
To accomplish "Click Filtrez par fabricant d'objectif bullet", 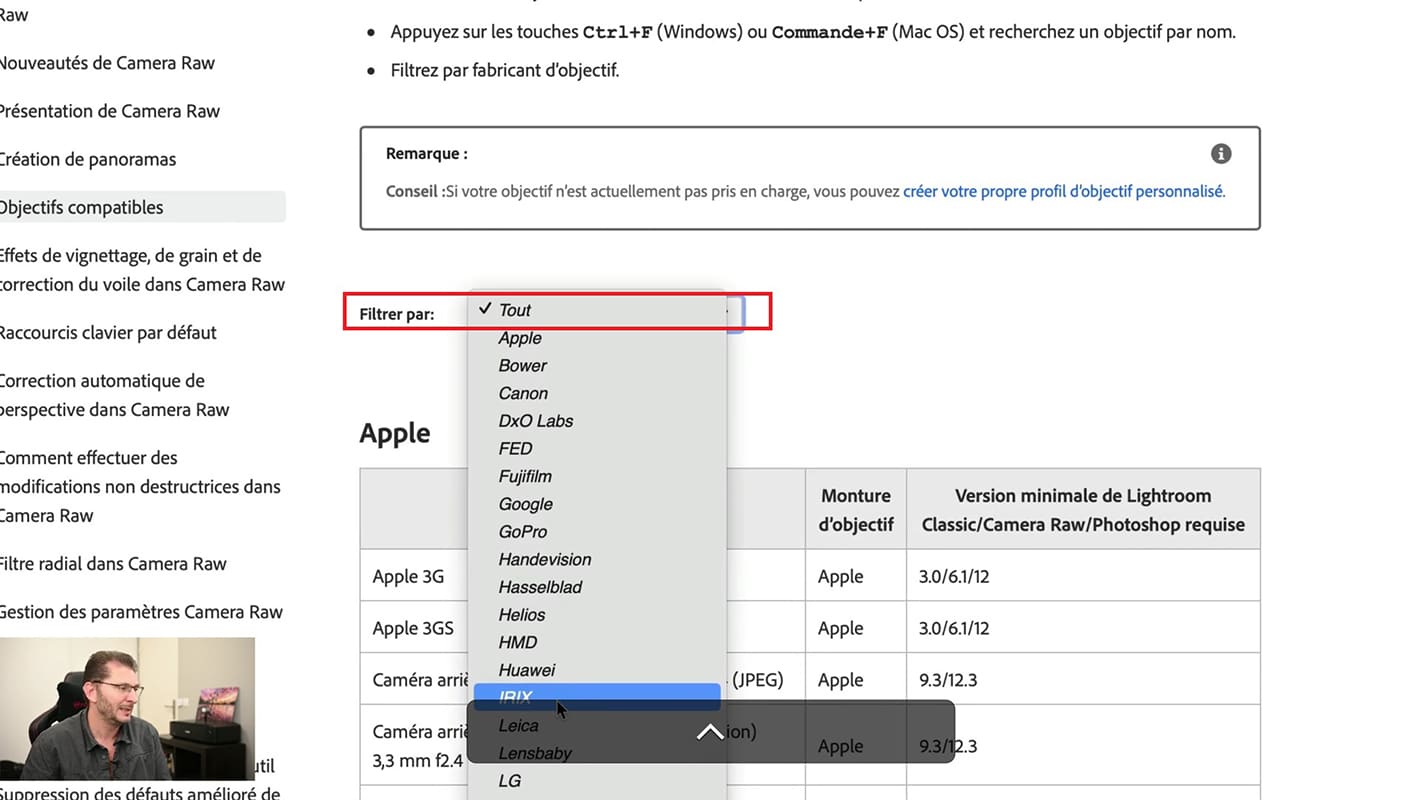I will point(505,71).
